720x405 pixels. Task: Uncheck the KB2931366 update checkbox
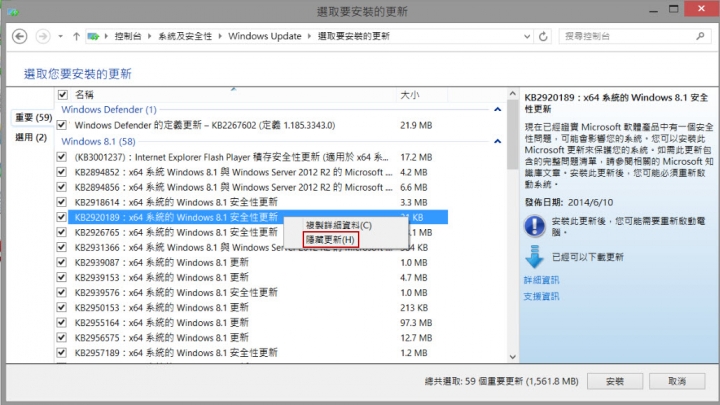tap(61, 247)
